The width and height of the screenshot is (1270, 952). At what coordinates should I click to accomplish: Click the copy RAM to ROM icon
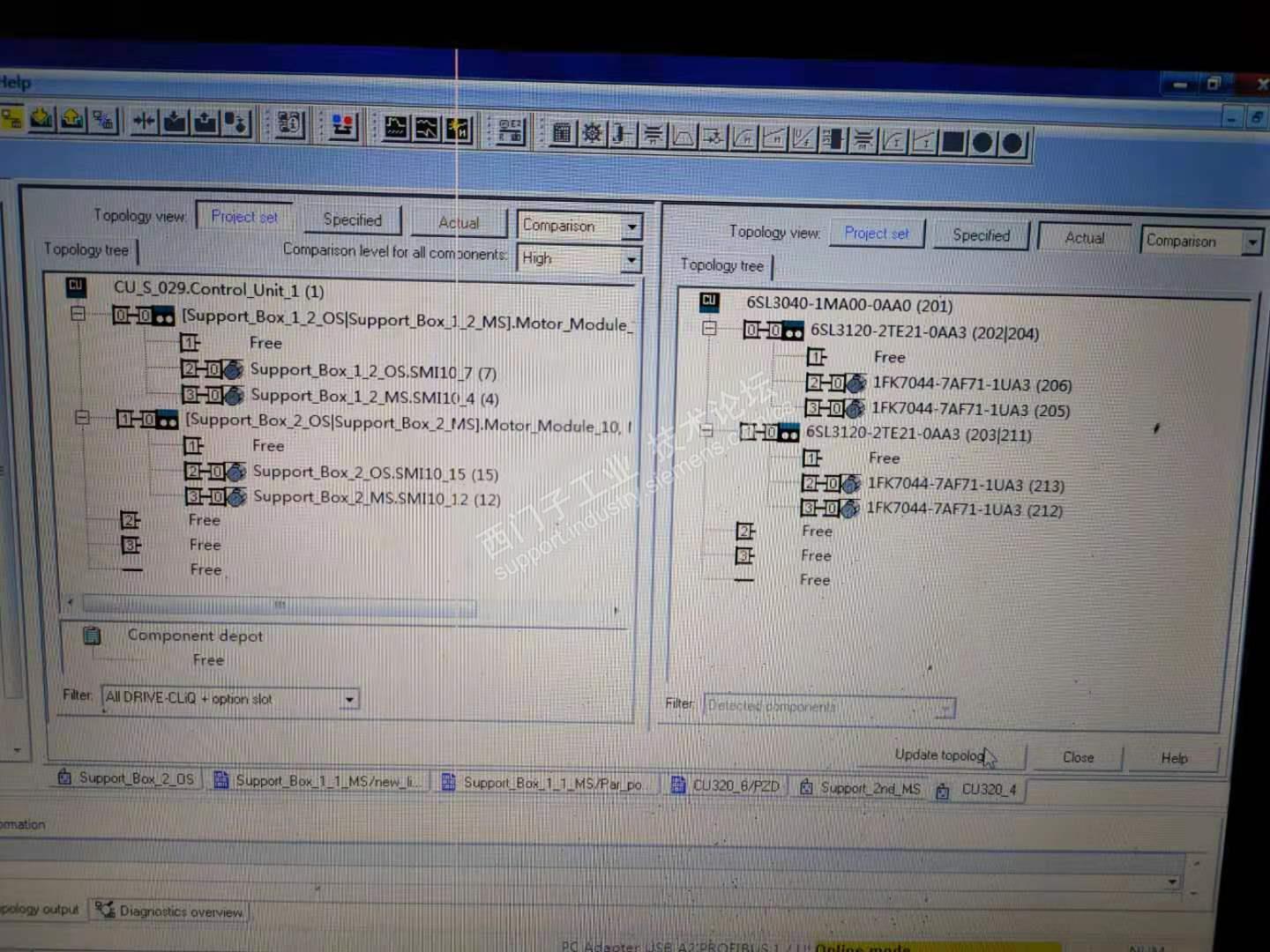click(x=236, y=123)
